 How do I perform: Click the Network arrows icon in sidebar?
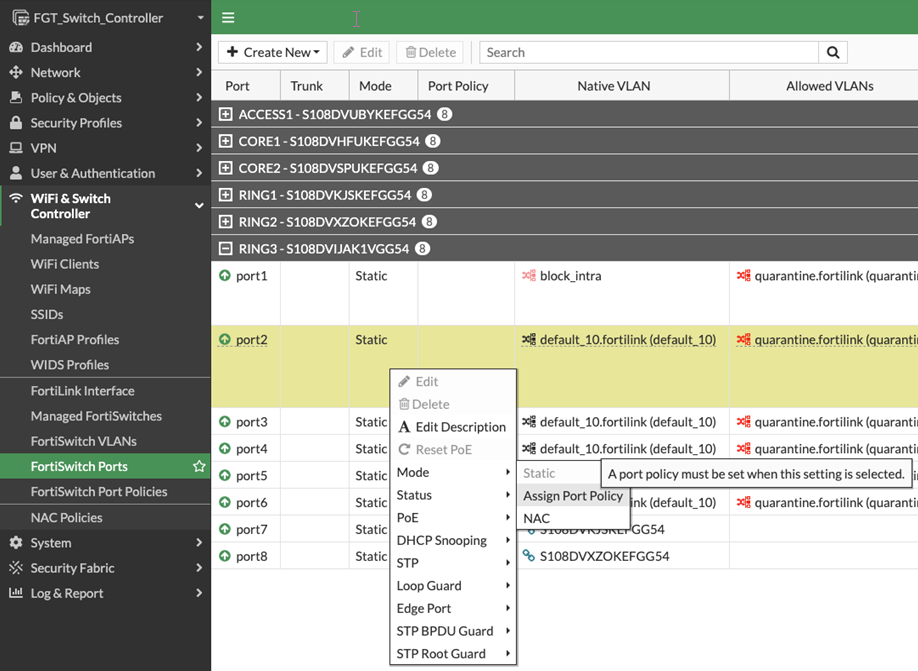(16, 73)
